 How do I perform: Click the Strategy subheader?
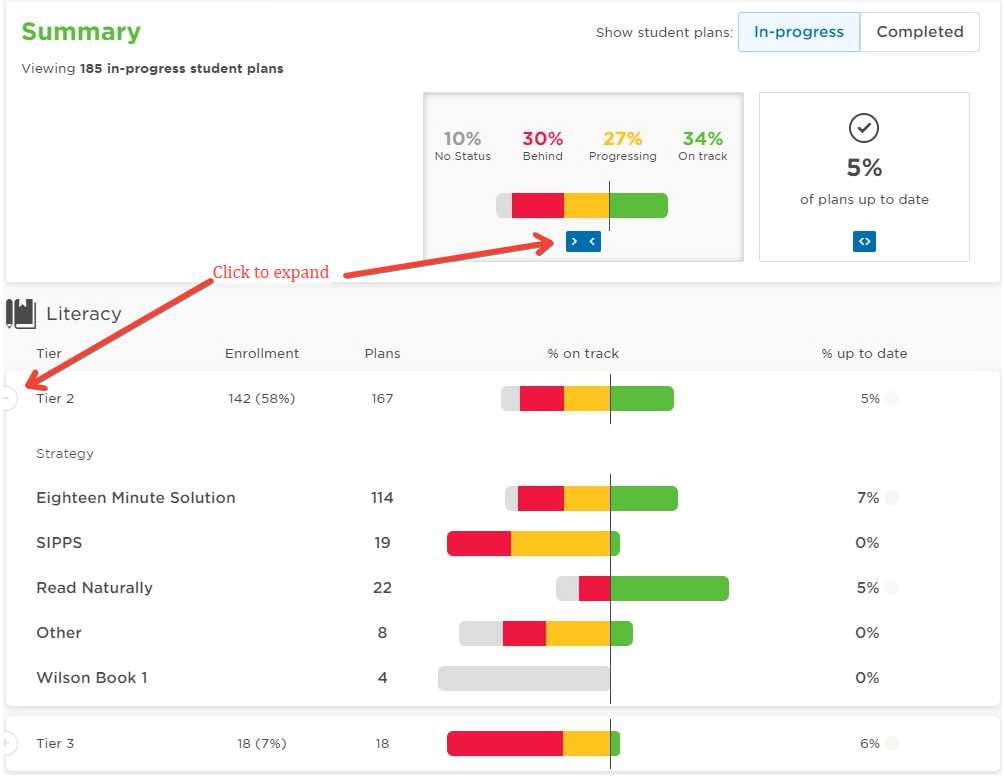click(65, 453)
